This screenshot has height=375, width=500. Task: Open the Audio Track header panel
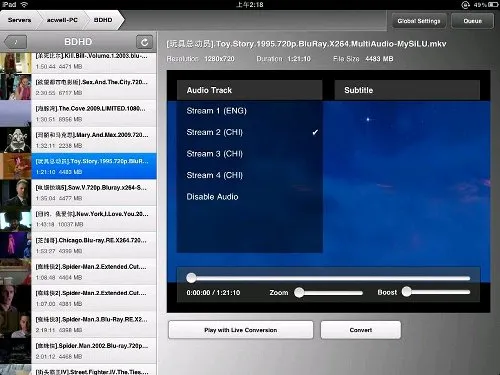coord(249,90)
